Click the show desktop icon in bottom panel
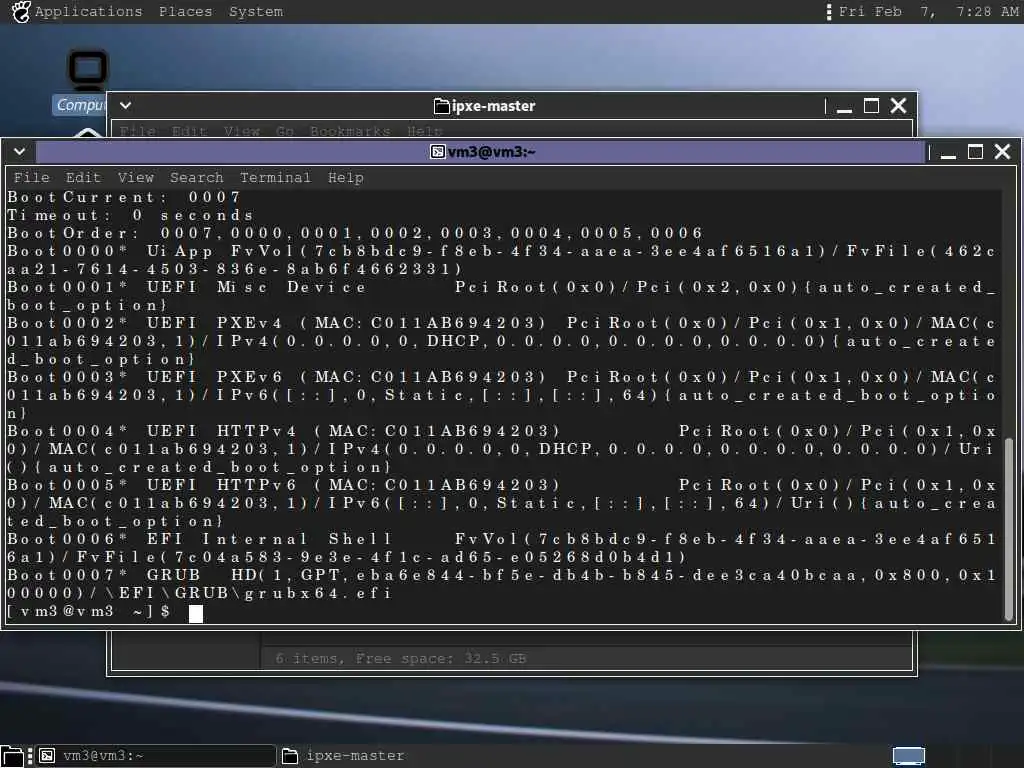 click(x=12, y=756)
